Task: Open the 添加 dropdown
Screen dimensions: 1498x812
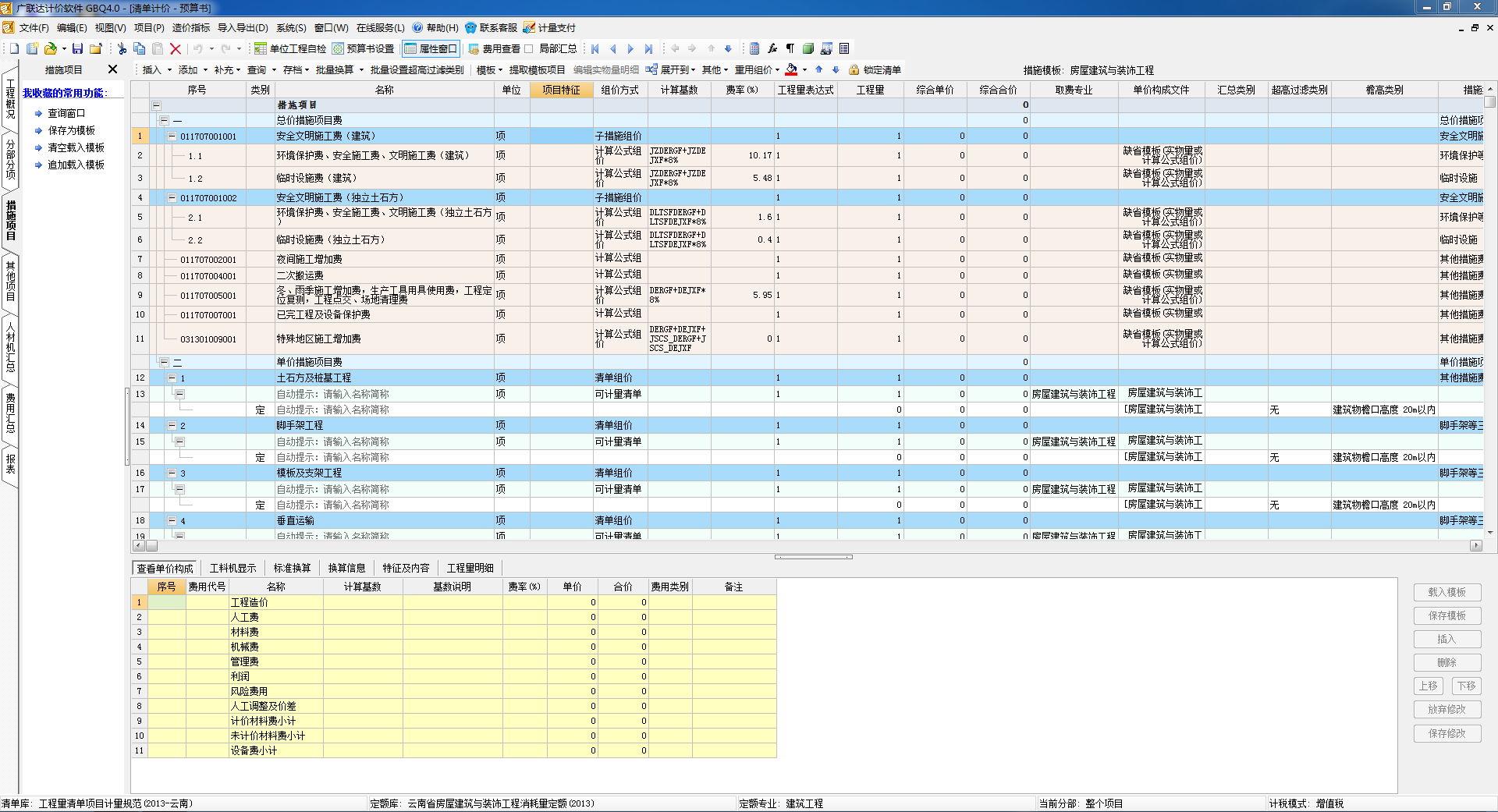Action: click(x=192, y=69)
